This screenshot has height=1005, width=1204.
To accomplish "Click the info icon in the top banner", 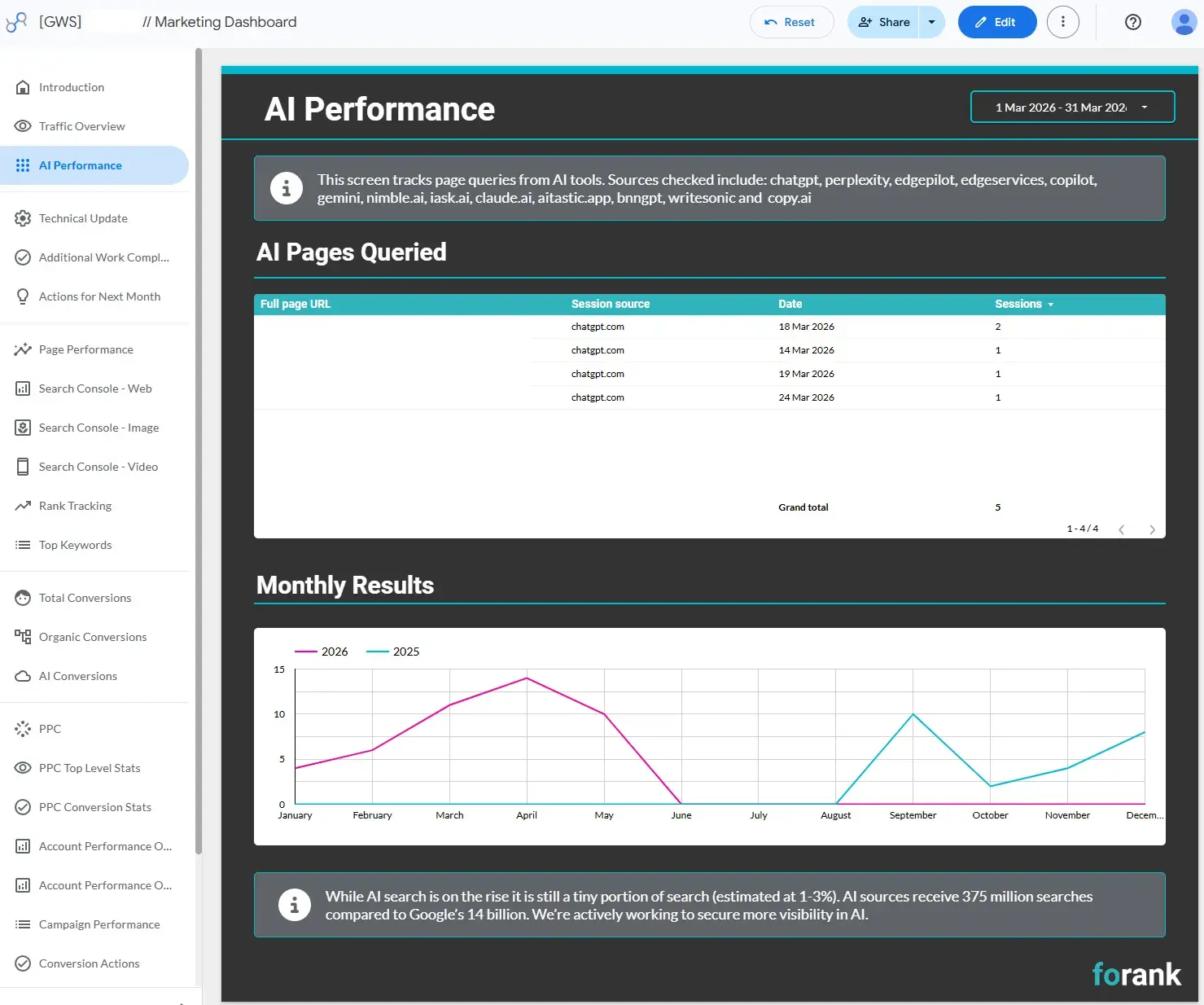I will [287, 188].
